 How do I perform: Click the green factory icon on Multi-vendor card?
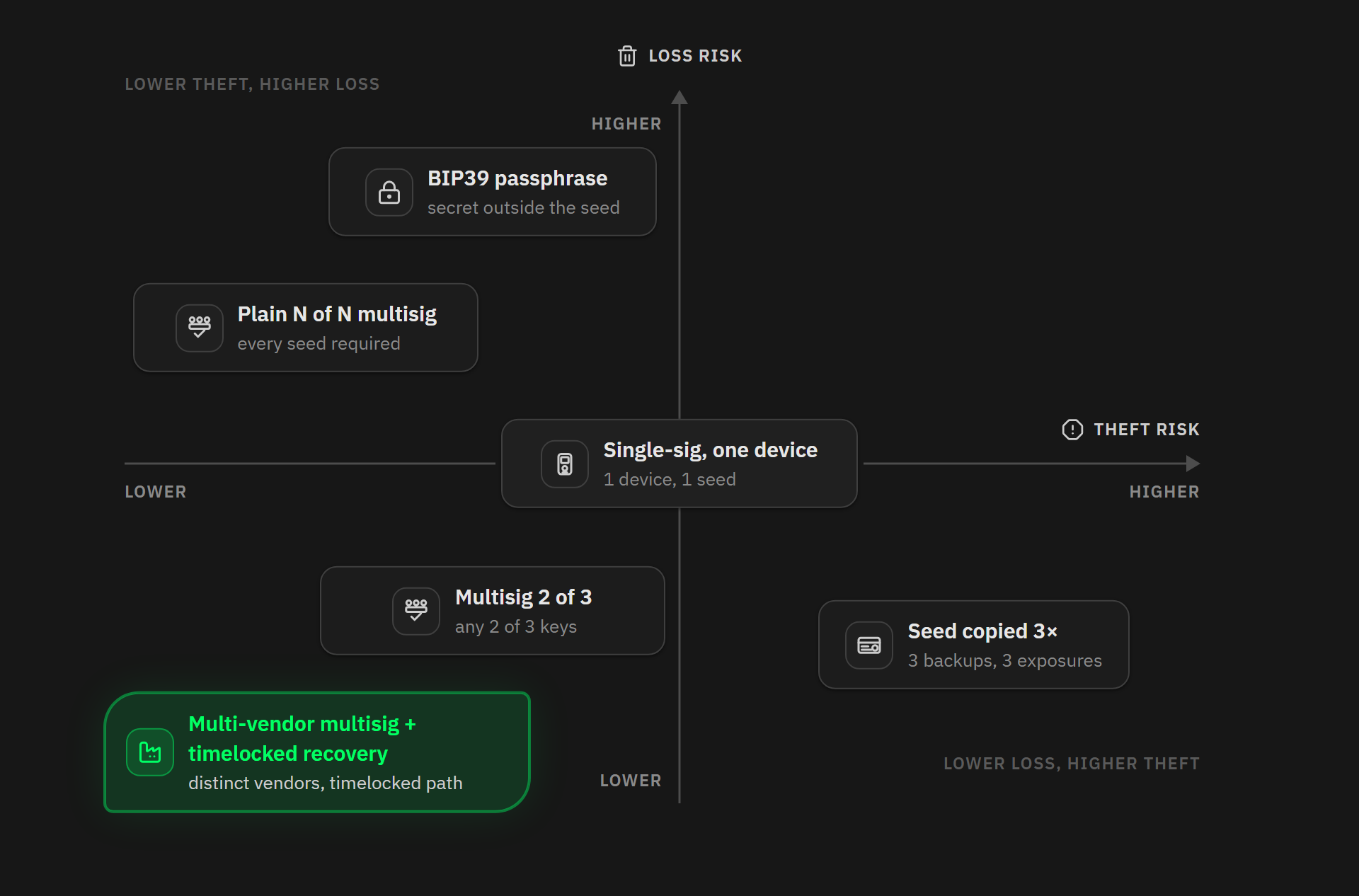point(150,752)
